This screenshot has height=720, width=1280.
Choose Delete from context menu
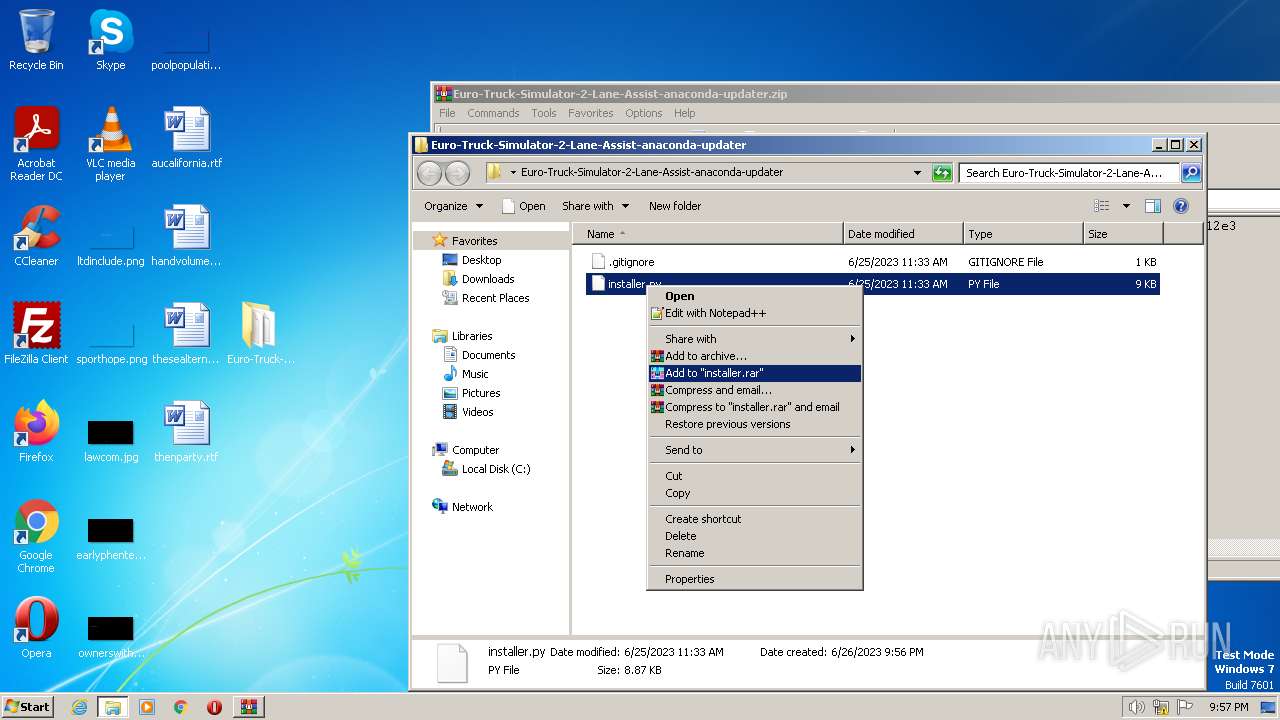[x=754, y=536]
